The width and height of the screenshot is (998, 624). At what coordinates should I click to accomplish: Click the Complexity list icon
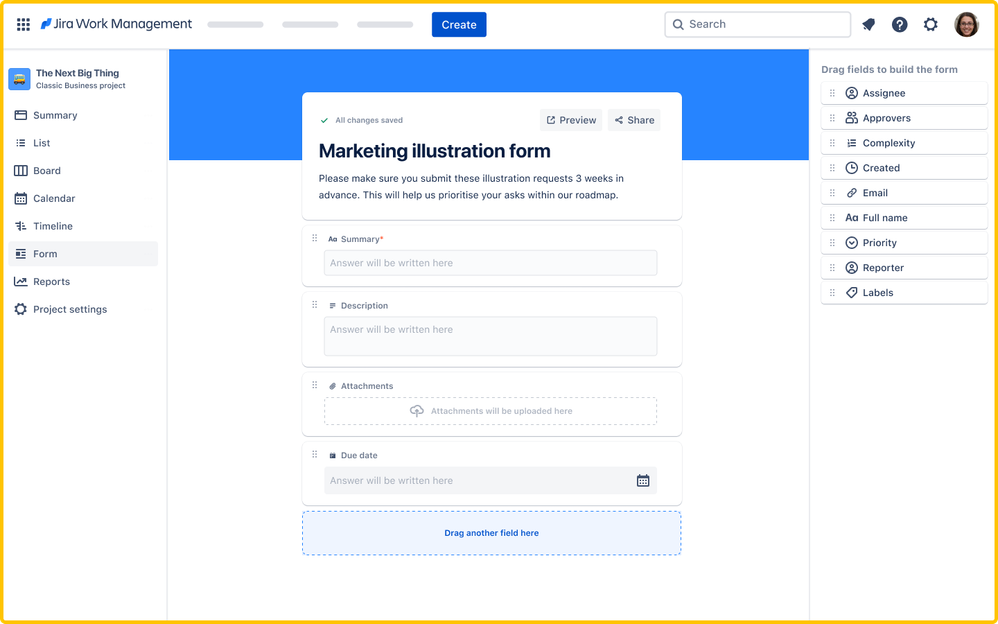[x=852, y=143]
